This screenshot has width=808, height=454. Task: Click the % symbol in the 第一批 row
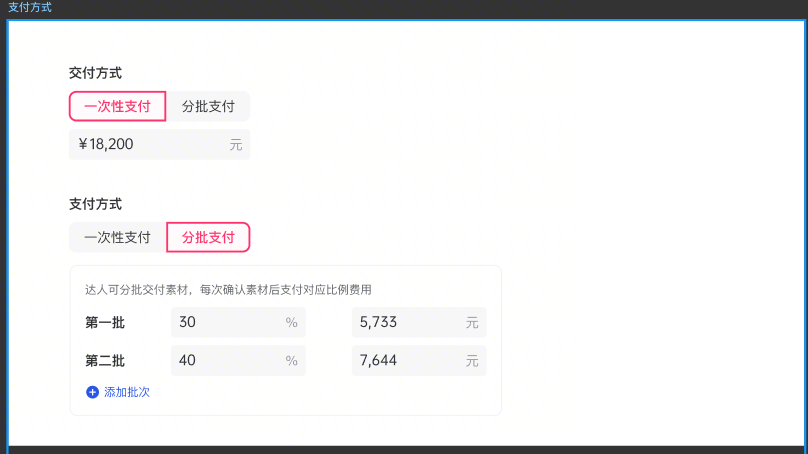click(x=292, y=323)
